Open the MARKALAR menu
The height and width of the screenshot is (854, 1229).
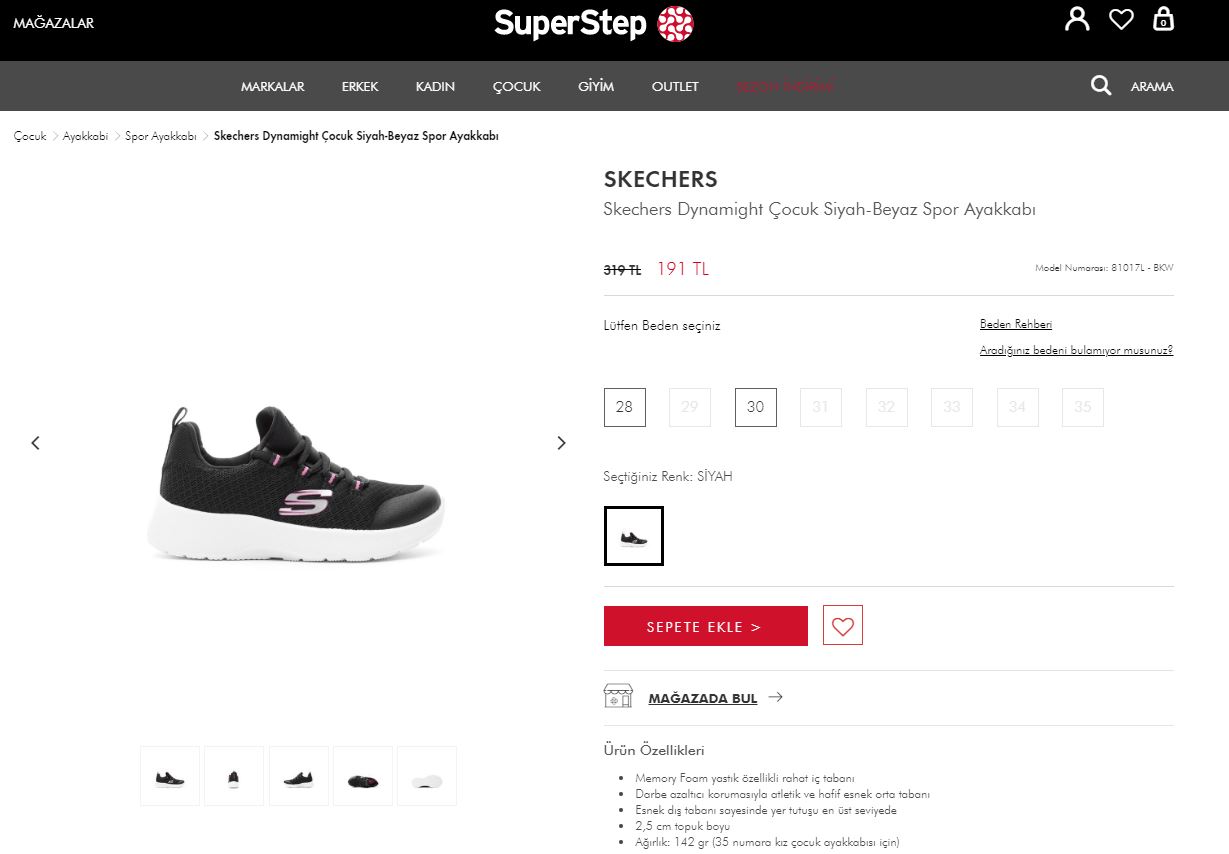[x=273, y=87]
